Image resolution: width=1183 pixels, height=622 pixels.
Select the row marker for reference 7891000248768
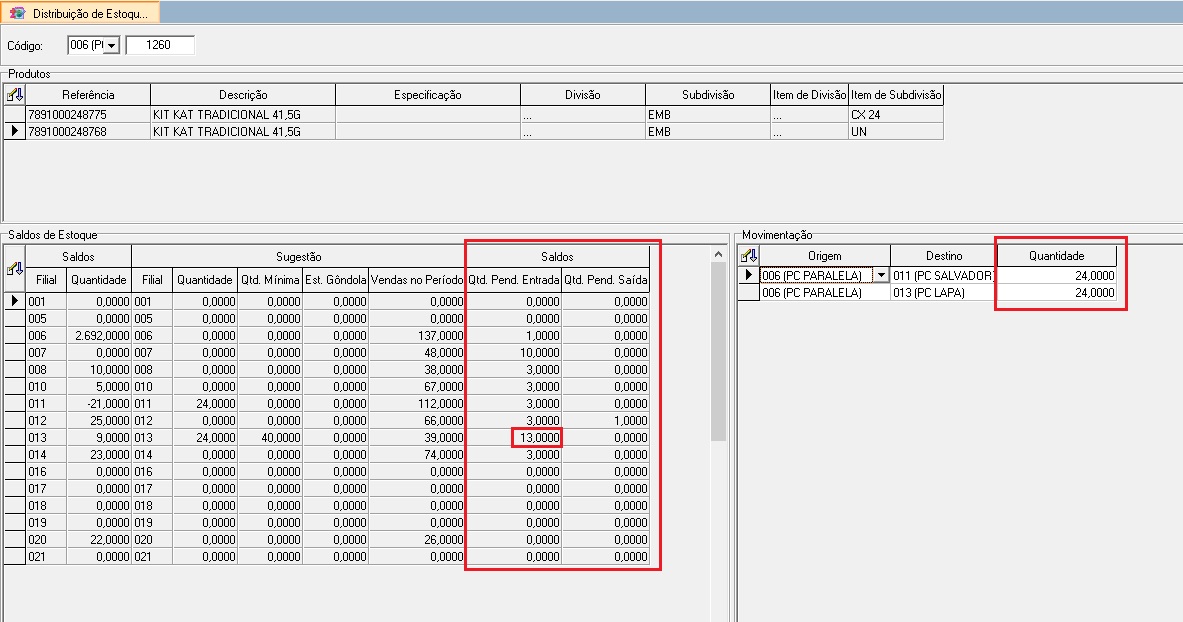pyautogui.click(x=14, y=131)
